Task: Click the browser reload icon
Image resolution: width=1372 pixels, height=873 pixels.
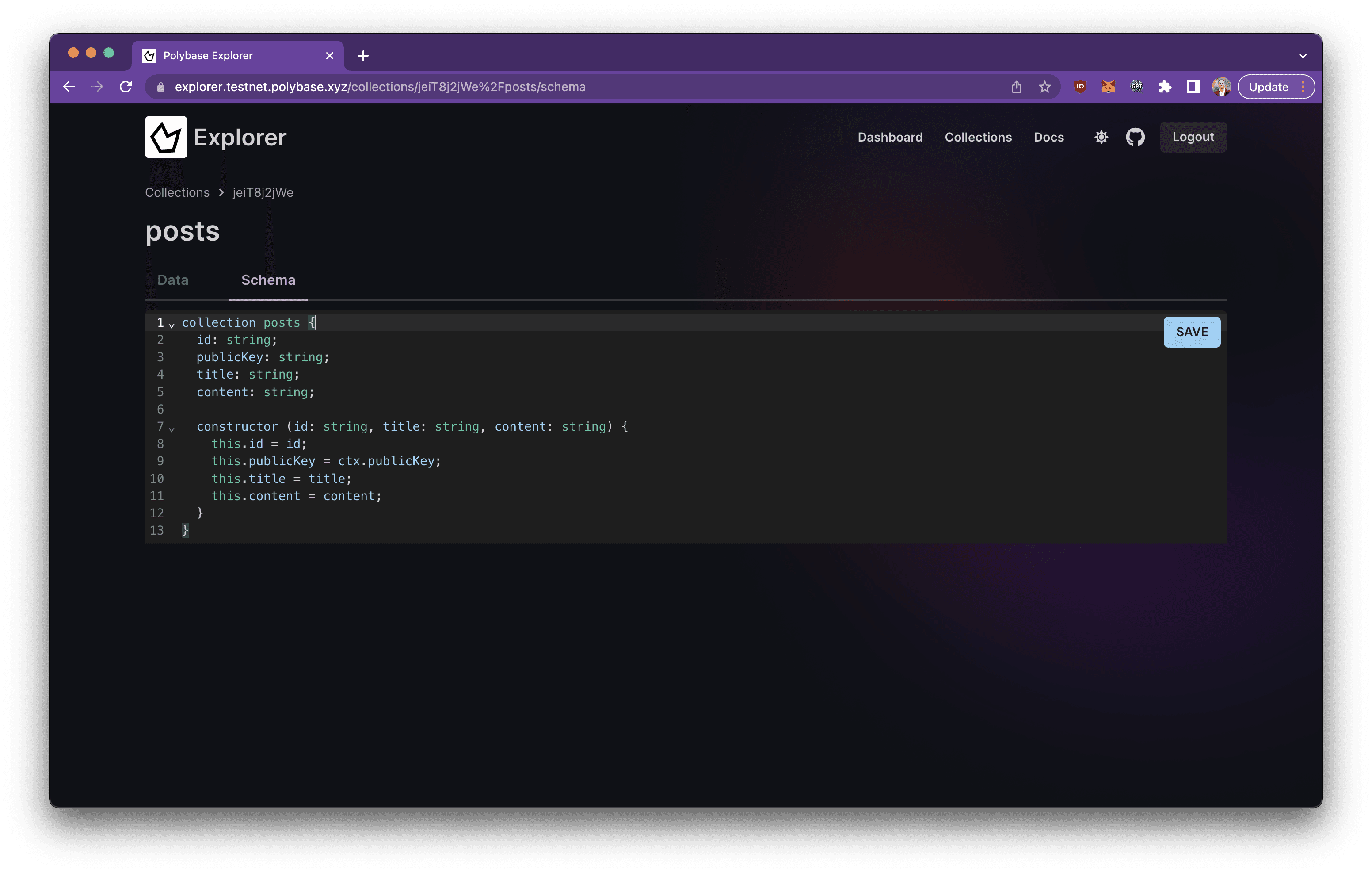Action: pyautogui.click(x=126, y=87)
